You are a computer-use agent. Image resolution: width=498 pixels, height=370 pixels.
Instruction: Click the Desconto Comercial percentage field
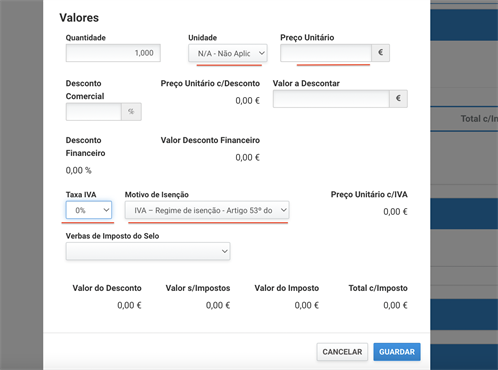(94, 112)
